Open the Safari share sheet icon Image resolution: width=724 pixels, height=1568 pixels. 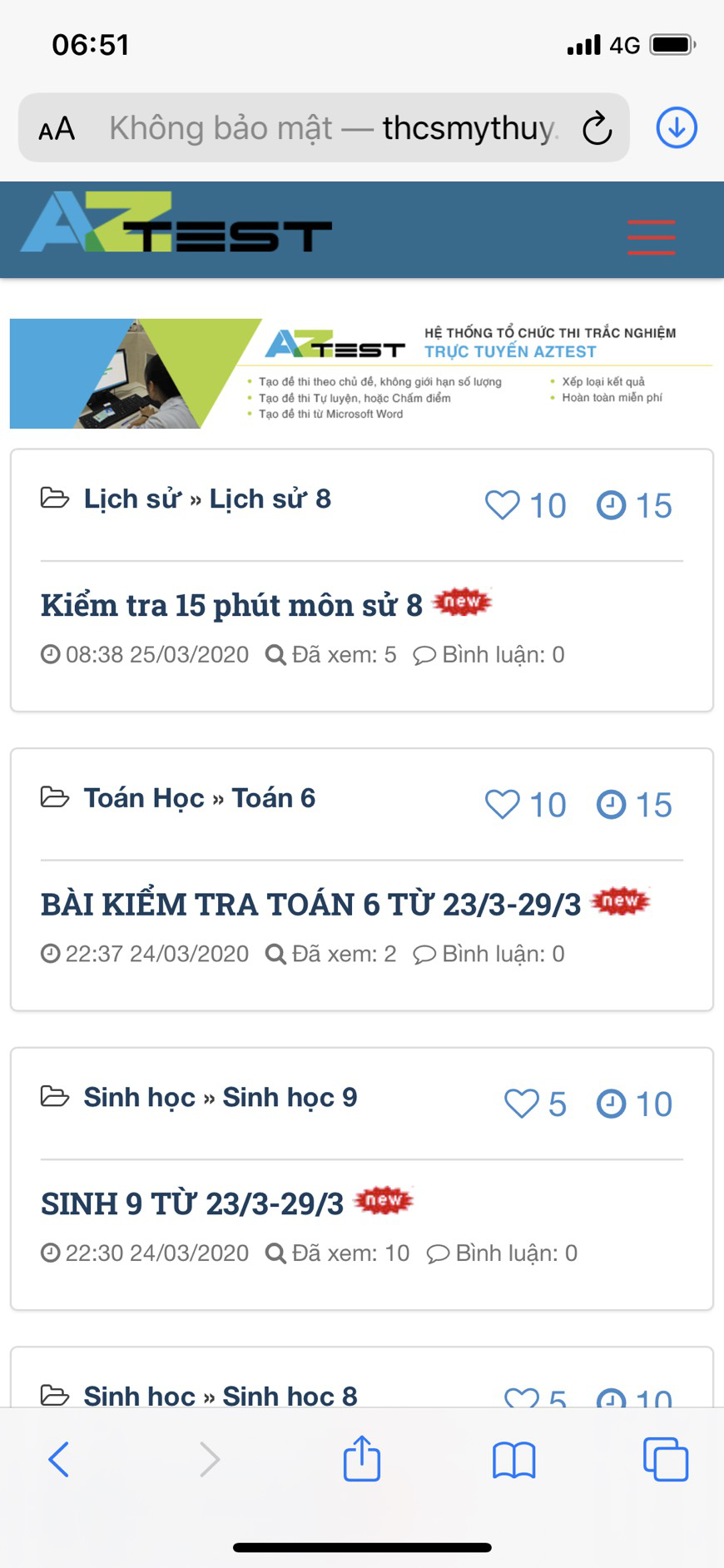(362, 1457)
